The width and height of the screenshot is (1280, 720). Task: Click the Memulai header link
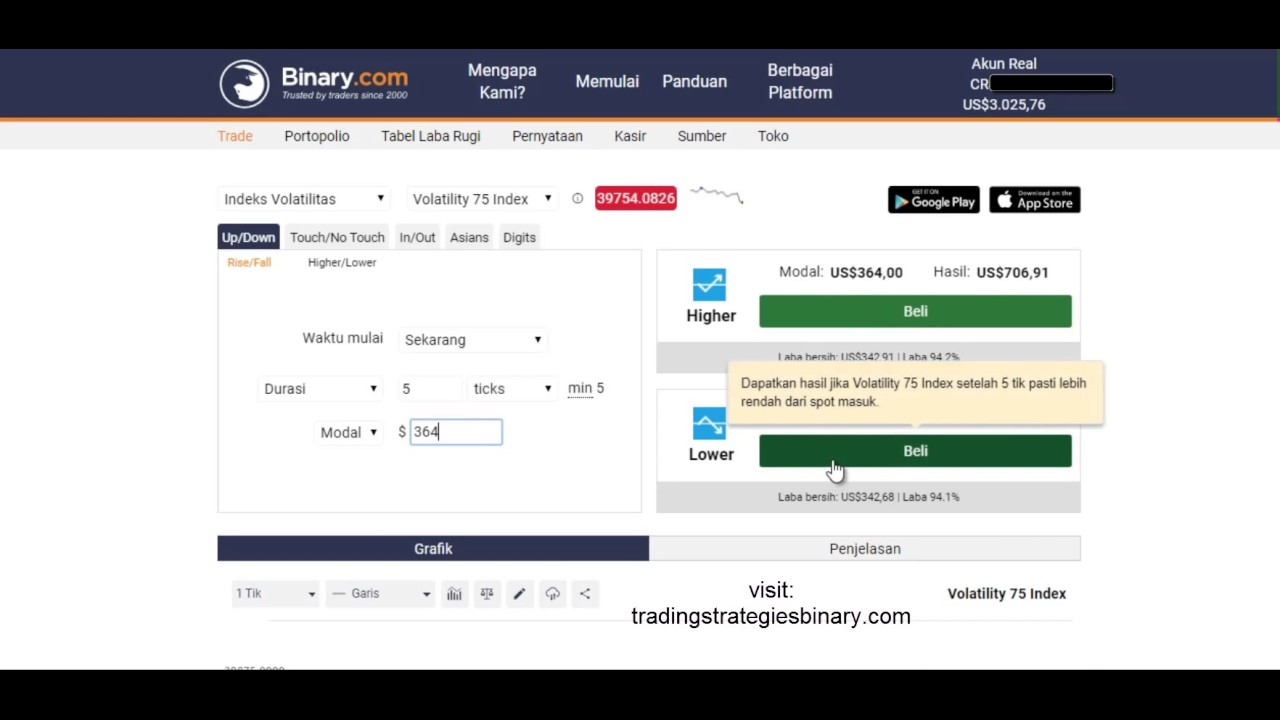607,82
